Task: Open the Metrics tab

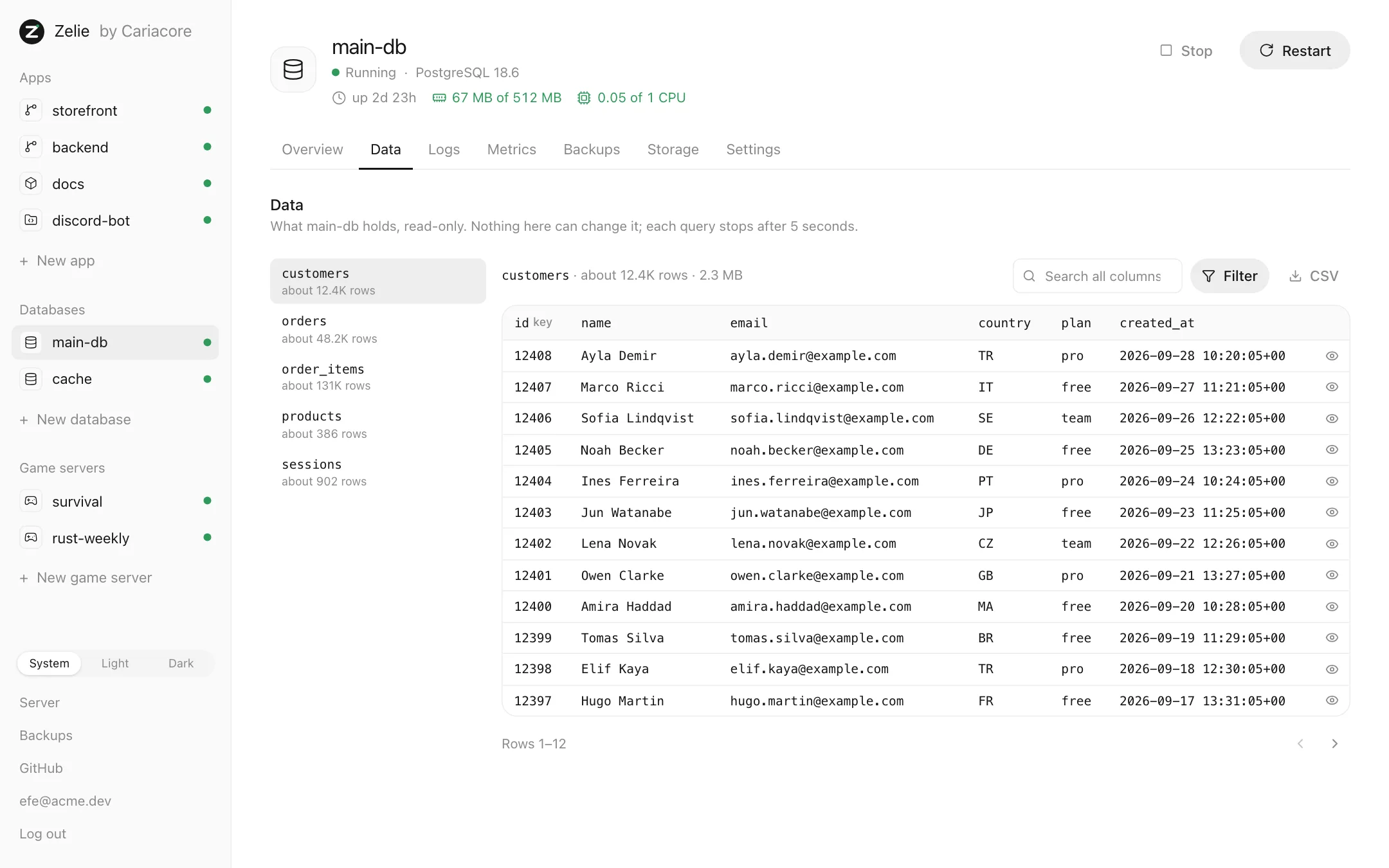Action: point(512,150)
